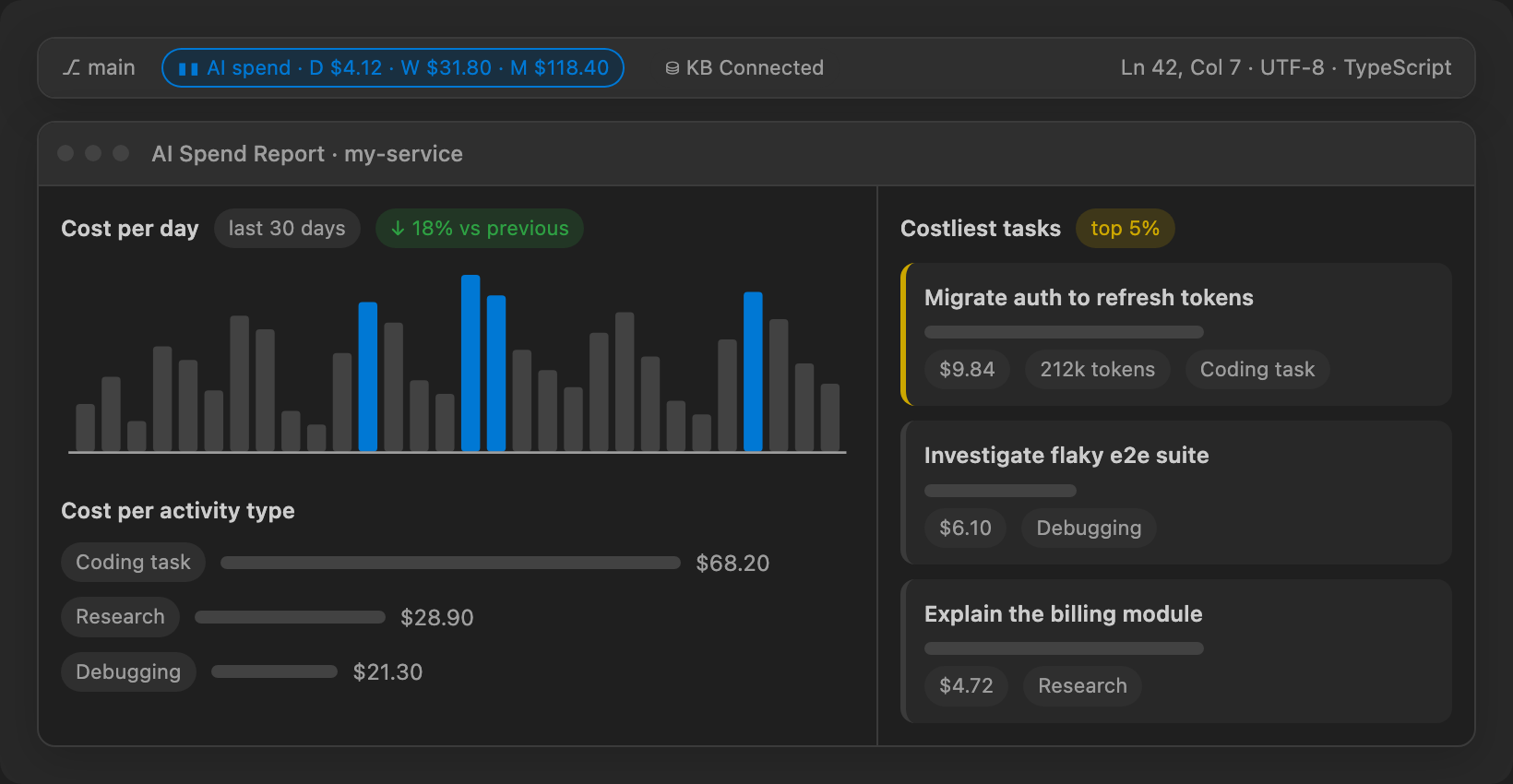Open the Migrate auth to refresh tokens card

coord(1176,334)
